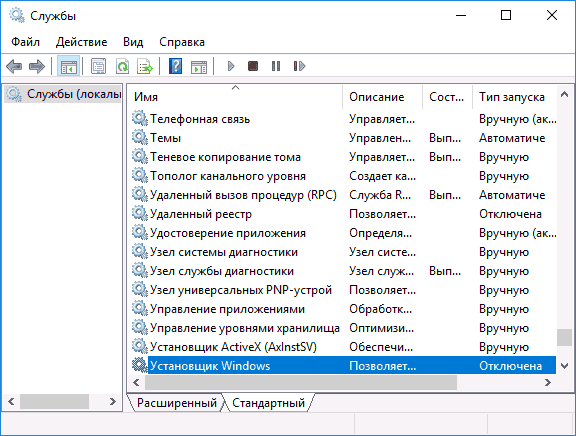Click the Forward arrow toolbar icon

coord(37,66)
